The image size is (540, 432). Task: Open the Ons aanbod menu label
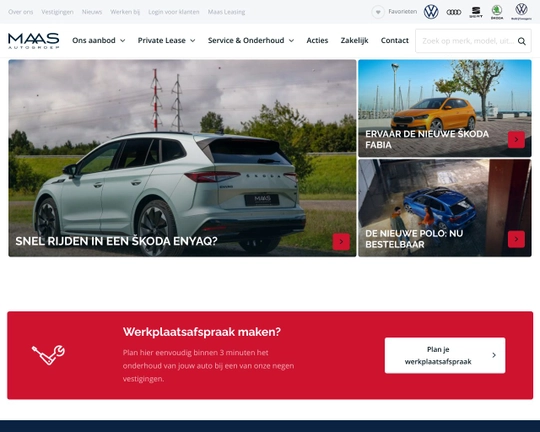pos(94,40)
